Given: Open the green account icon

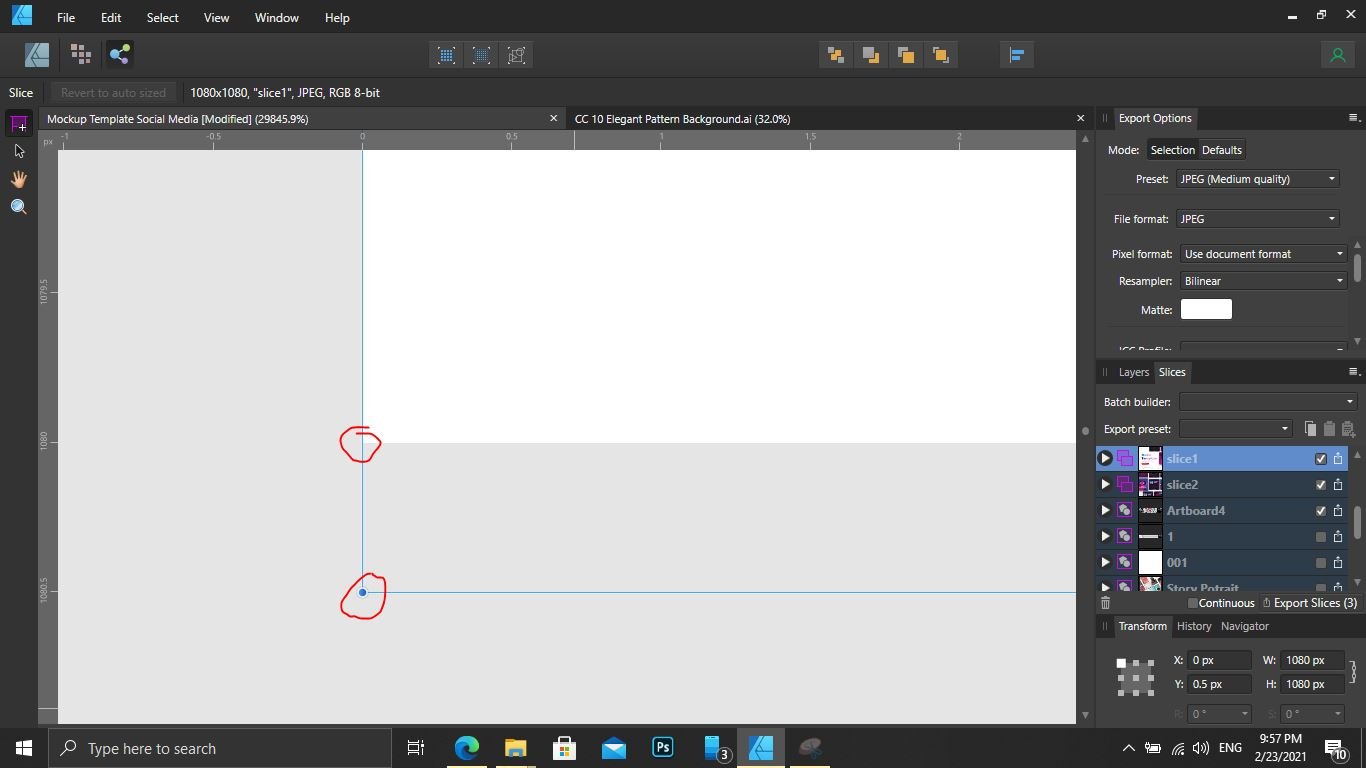Looking at the screenshot, I should tap(1337, 55).
